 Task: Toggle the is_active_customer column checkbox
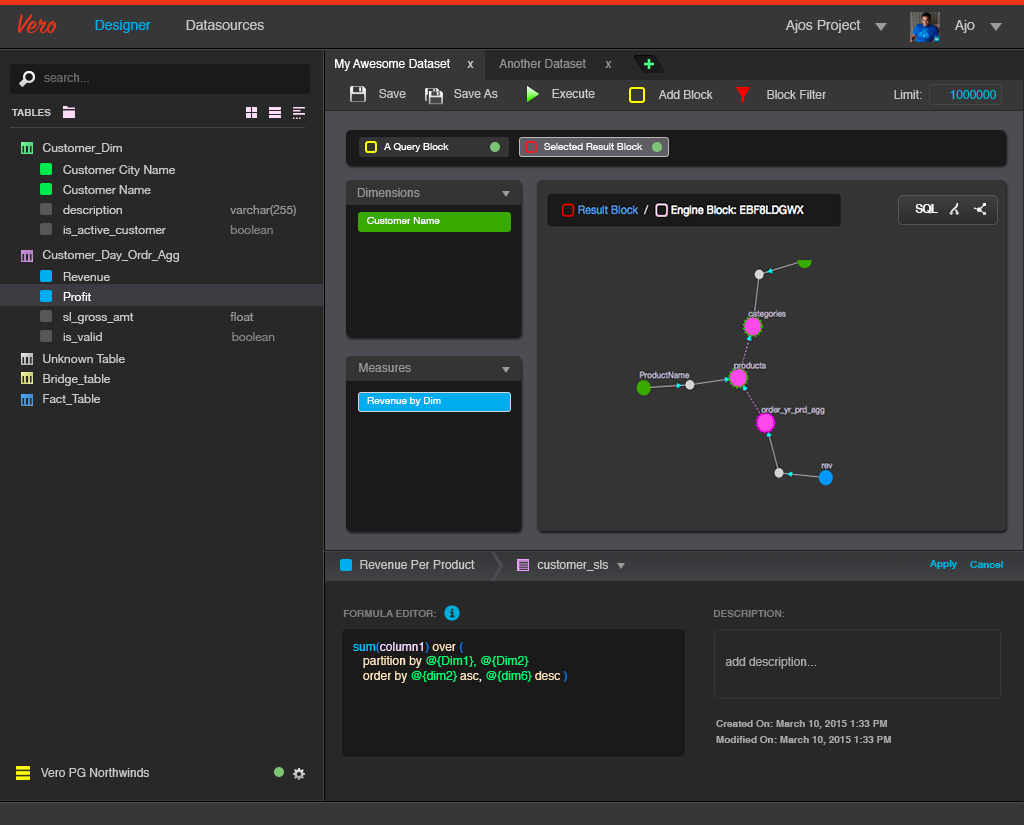[x=46, y=230]
